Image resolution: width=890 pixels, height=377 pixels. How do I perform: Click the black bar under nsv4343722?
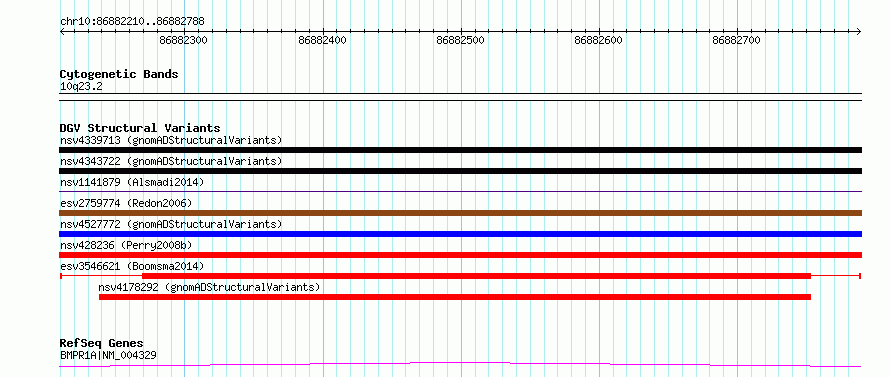(x=460, y=171)
